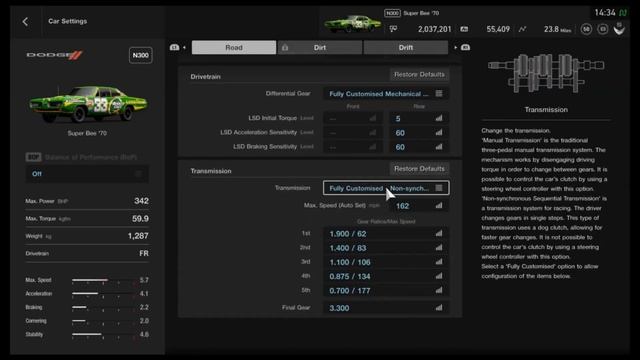Edit Final Gear value 3.300
640x360 pixels.
click(386, 308)
